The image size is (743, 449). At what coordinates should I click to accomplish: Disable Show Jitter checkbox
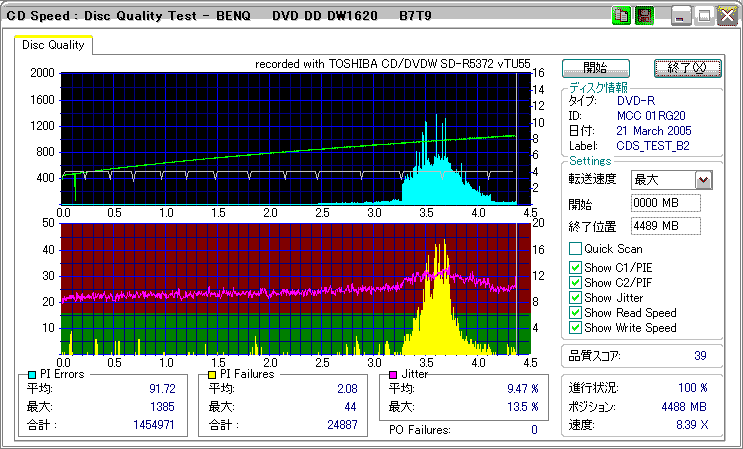tap(575, 297)
